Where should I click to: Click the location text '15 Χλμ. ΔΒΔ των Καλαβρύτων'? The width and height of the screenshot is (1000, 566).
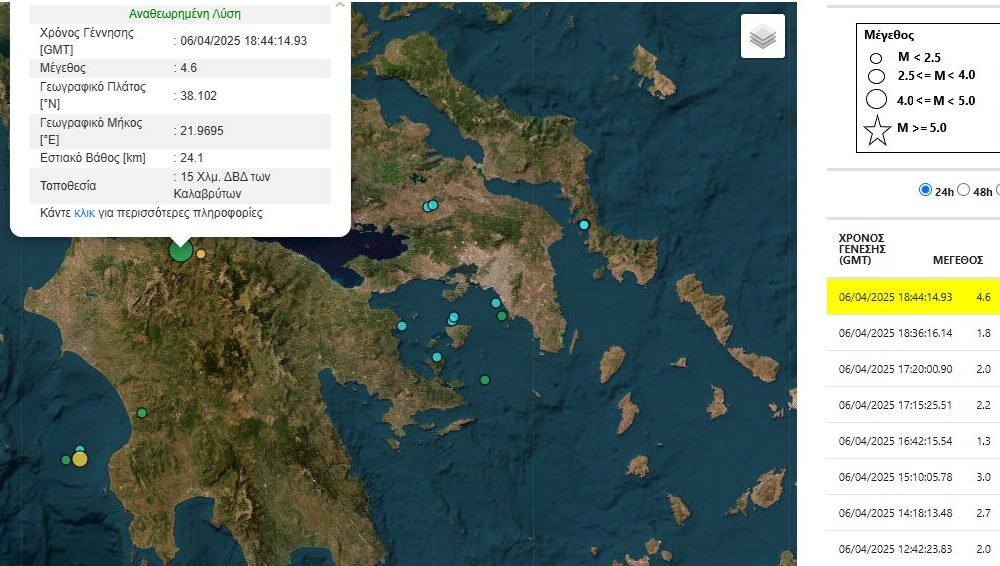pos(222,185)
